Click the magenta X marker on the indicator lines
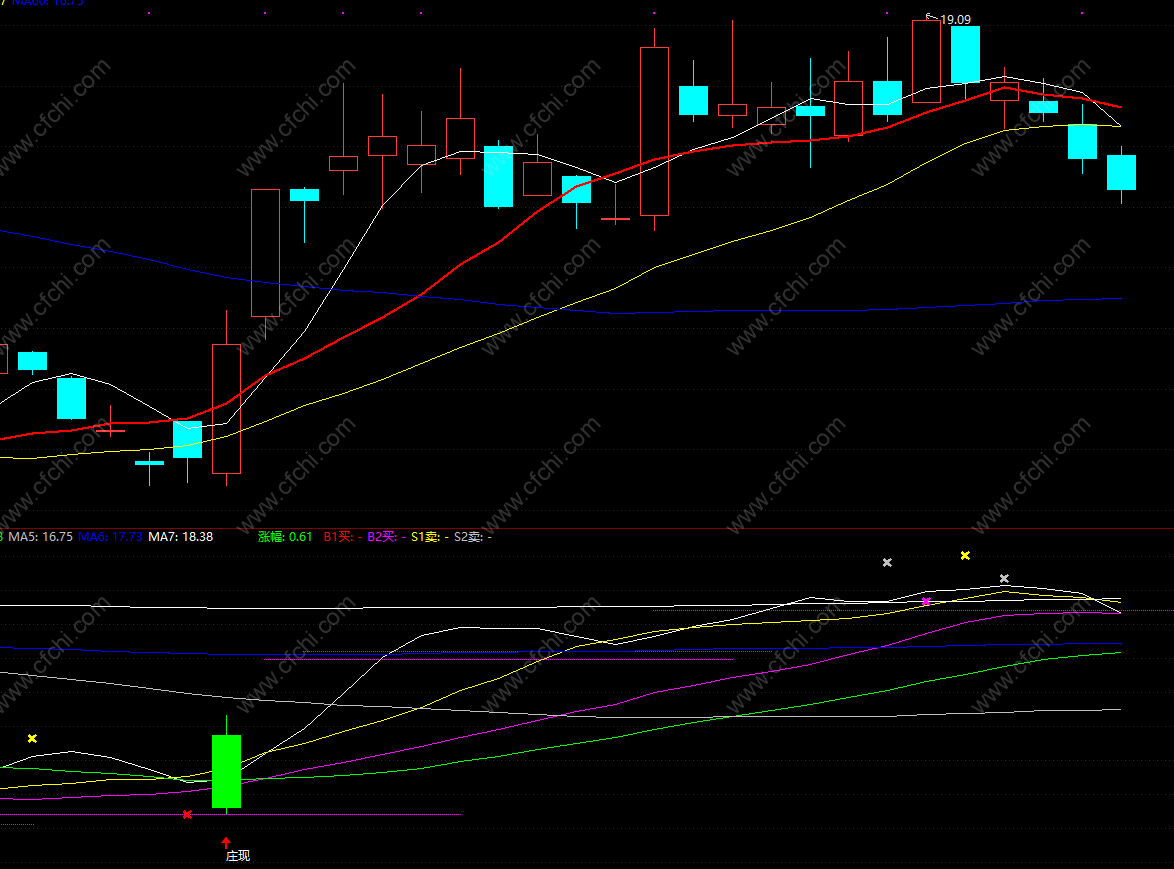The width and height of the screenshot is (1174, 869). [926, 602]
